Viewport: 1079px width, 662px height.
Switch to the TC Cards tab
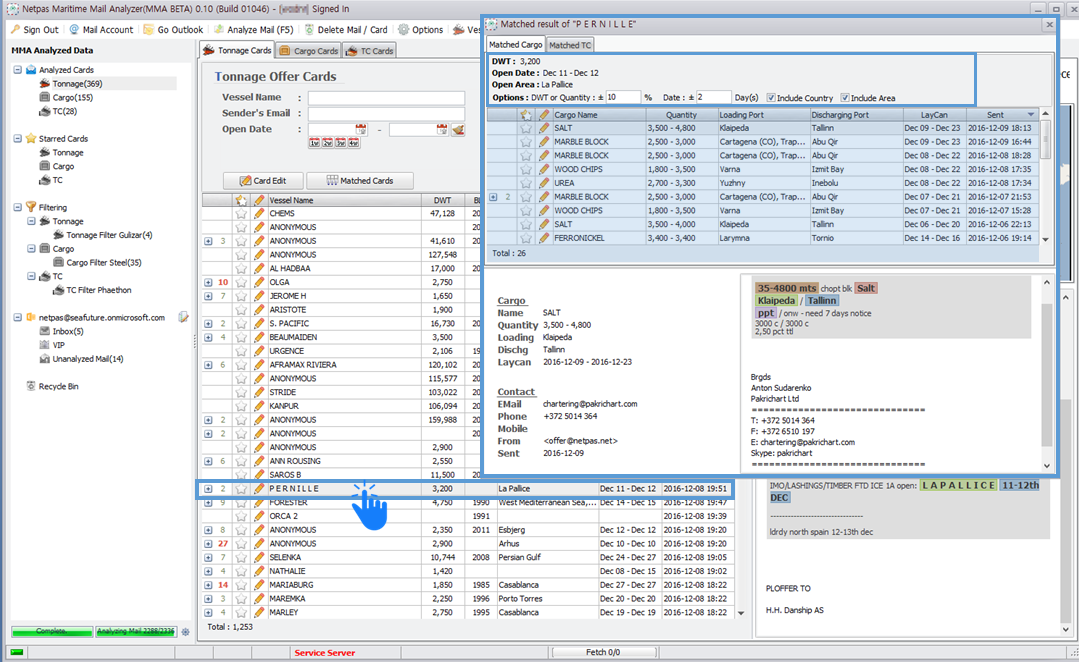pos(370,51)
